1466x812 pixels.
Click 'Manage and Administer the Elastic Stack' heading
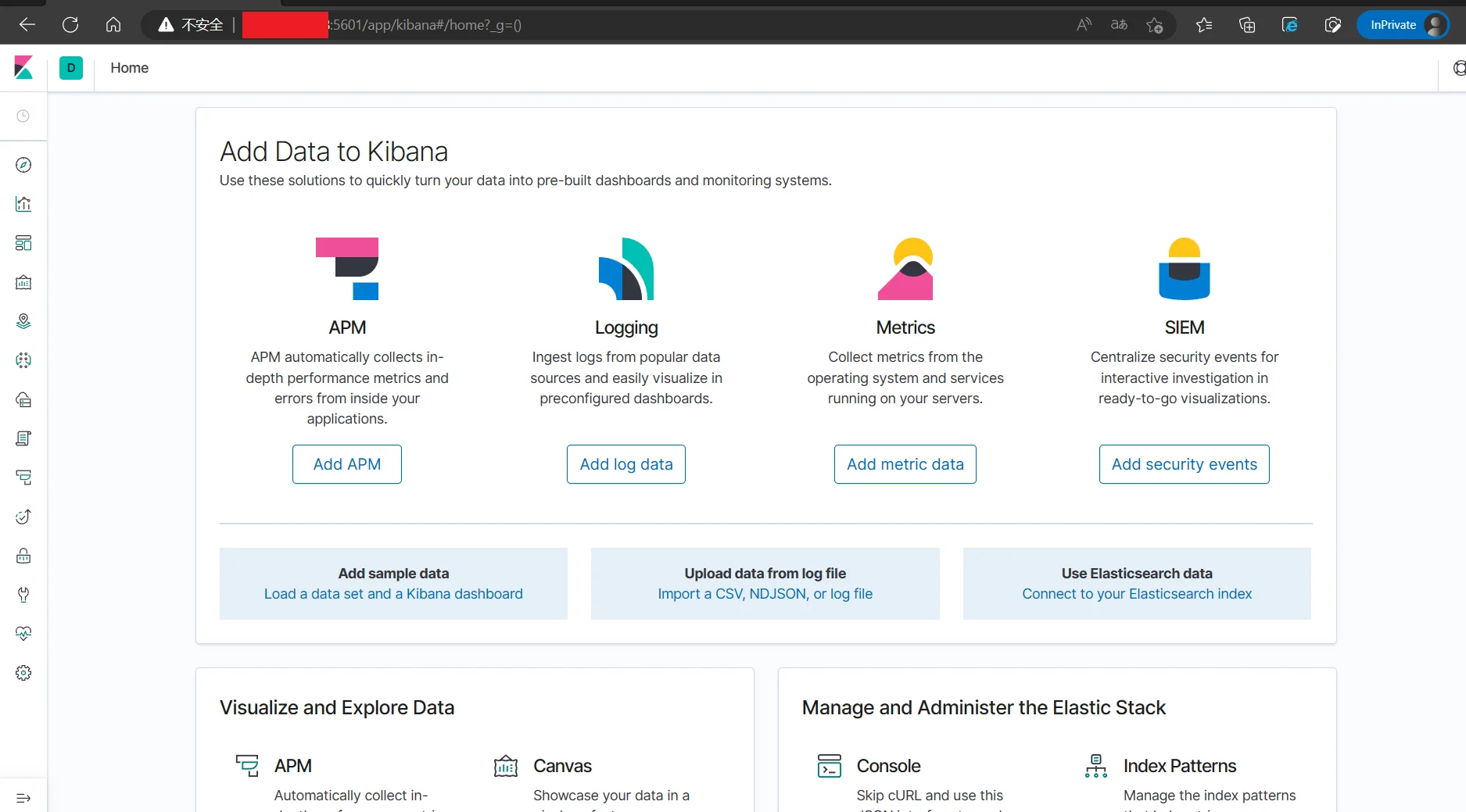984,707
